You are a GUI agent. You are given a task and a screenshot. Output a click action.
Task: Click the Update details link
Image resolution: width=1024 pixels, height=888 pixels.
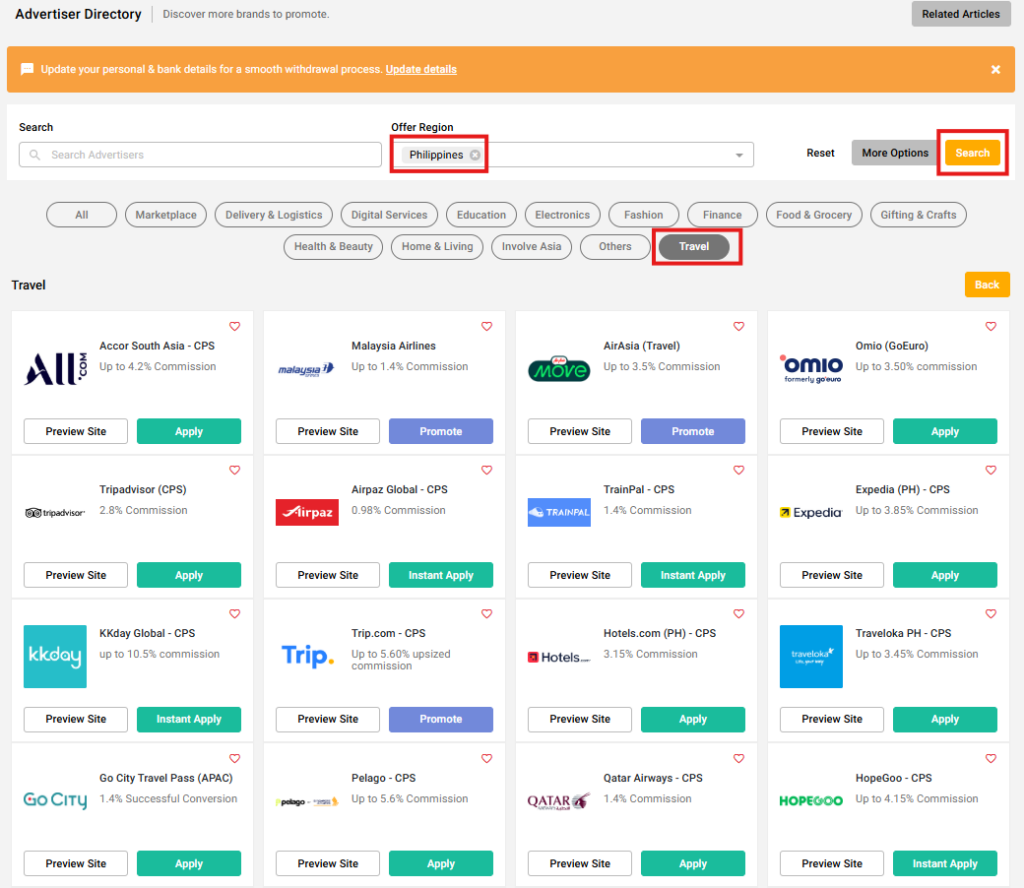(x=421, y=69)
